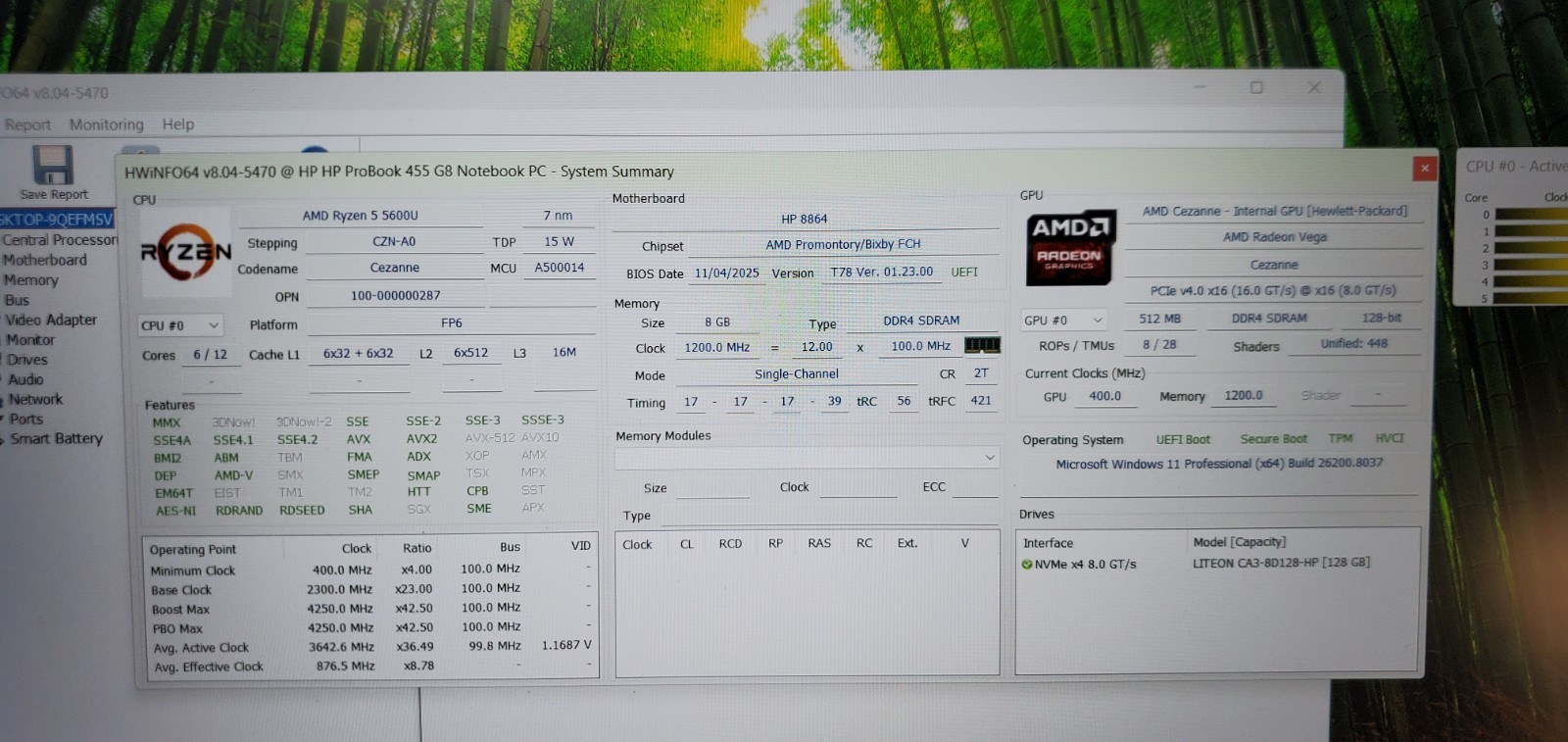Select the DESKTOP-9QEFMSV root tree node
The image size is (1568, 742).
[57, 220]
